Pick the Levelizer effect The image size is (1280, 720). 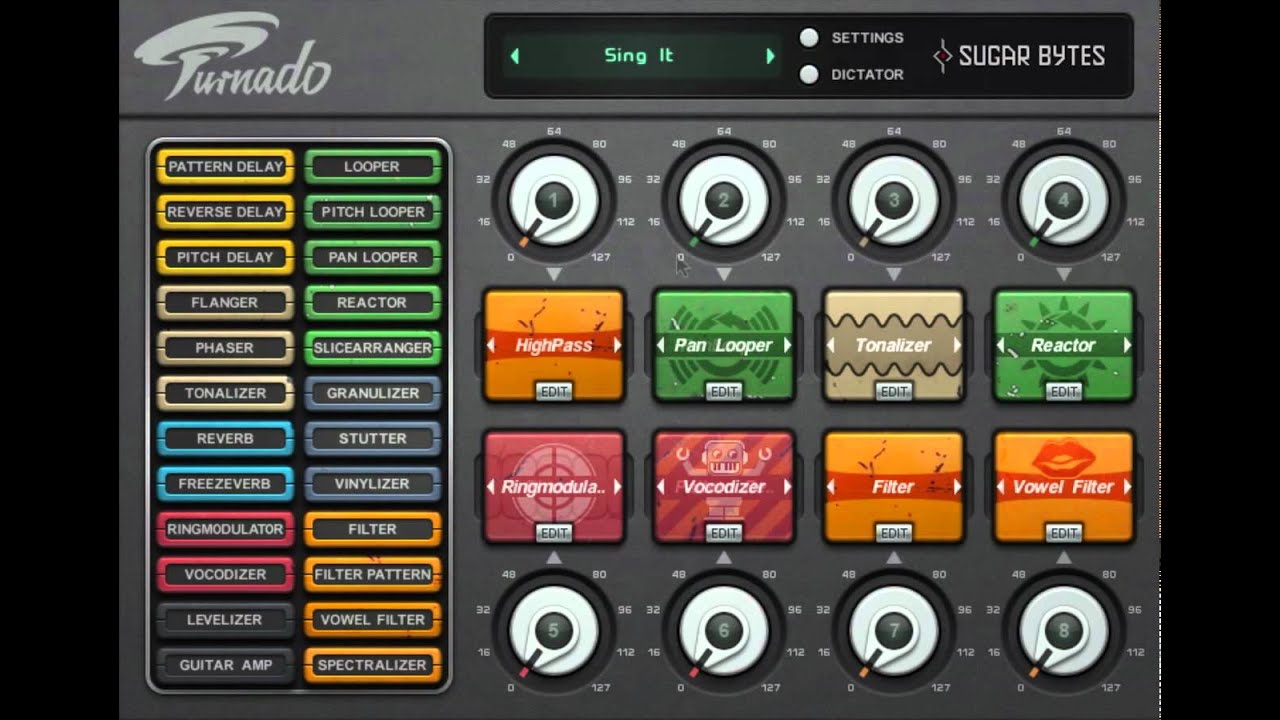click(225, 620)
